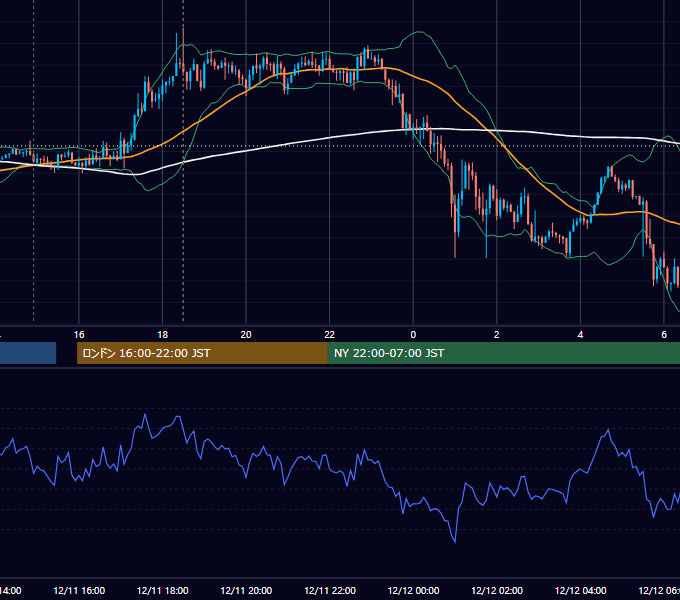Click the 12/11 22:00 date label
Image resolution: width=680 pixels, height=600 pixels.
pyautogui.click(x=330, y=590)
